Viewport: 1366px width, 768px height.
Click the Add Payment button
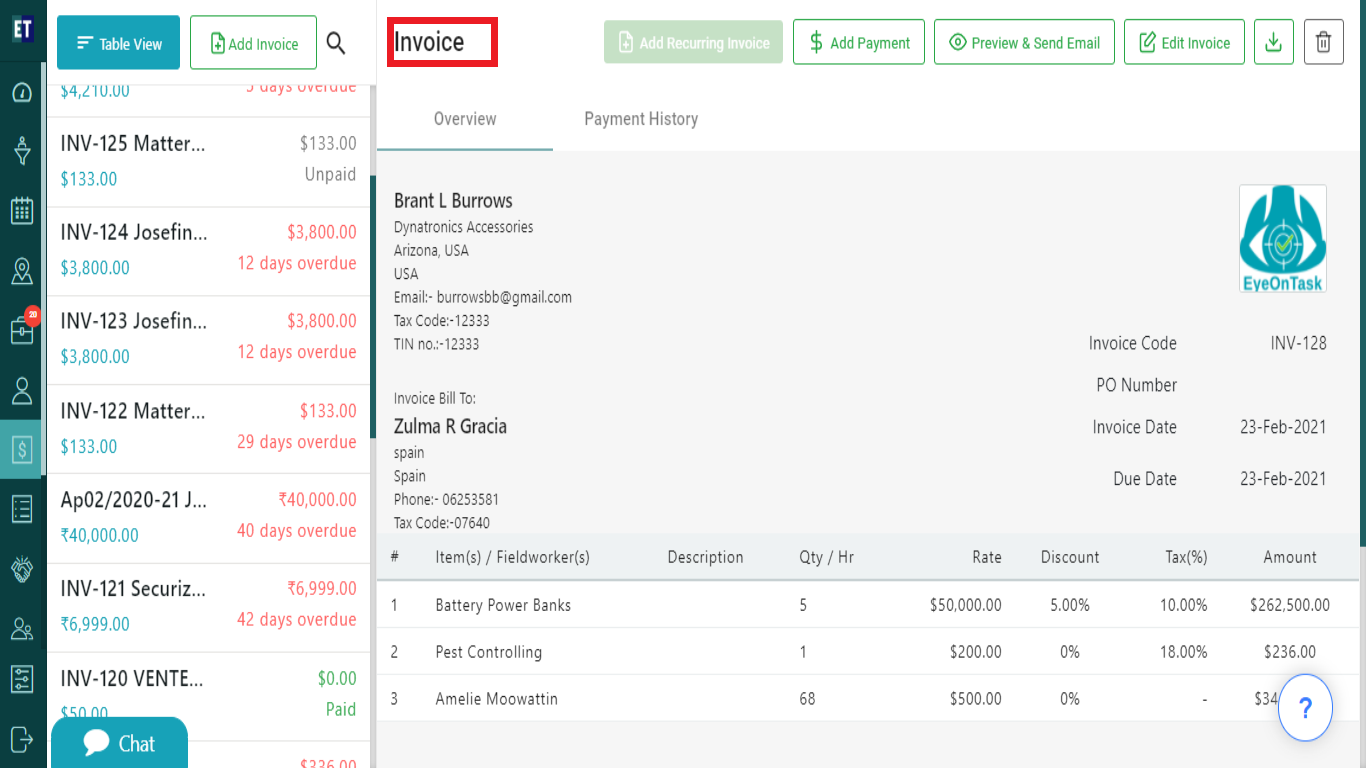pyautogui.click(x=859, y=42)
